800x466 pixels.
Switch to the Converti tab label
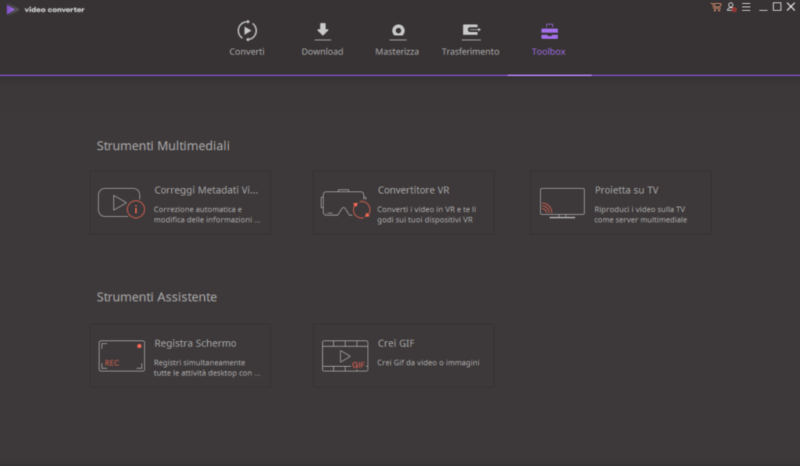tap(247, 52)
